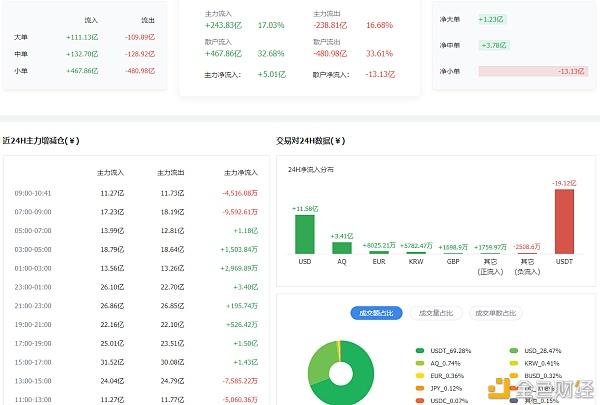Click -9,592.61万 net inflow value
600x405 pixels.
pyautogui.click(x=240, y=212)
